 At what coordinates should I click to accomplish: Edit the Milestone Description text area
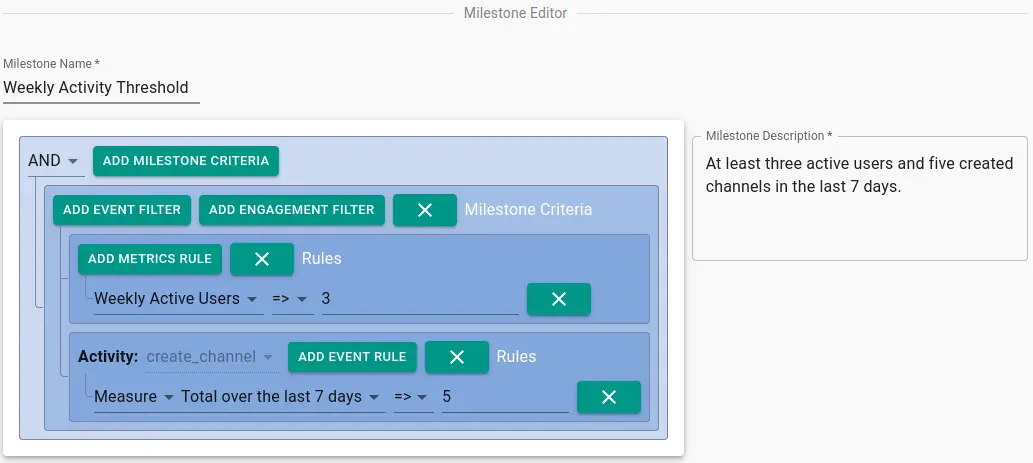click(860, 199)
